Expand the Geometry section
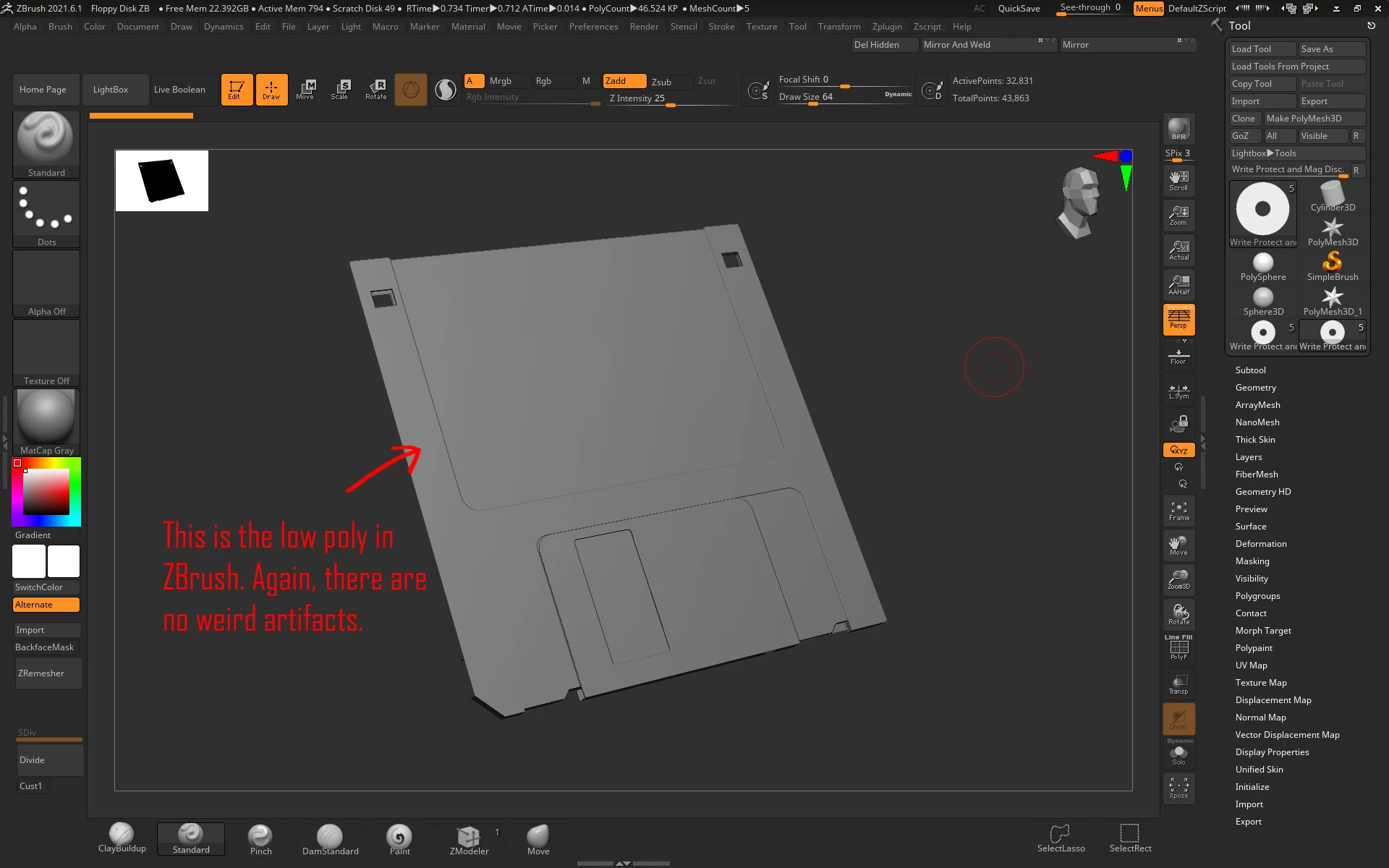 tap(1255, 388)
